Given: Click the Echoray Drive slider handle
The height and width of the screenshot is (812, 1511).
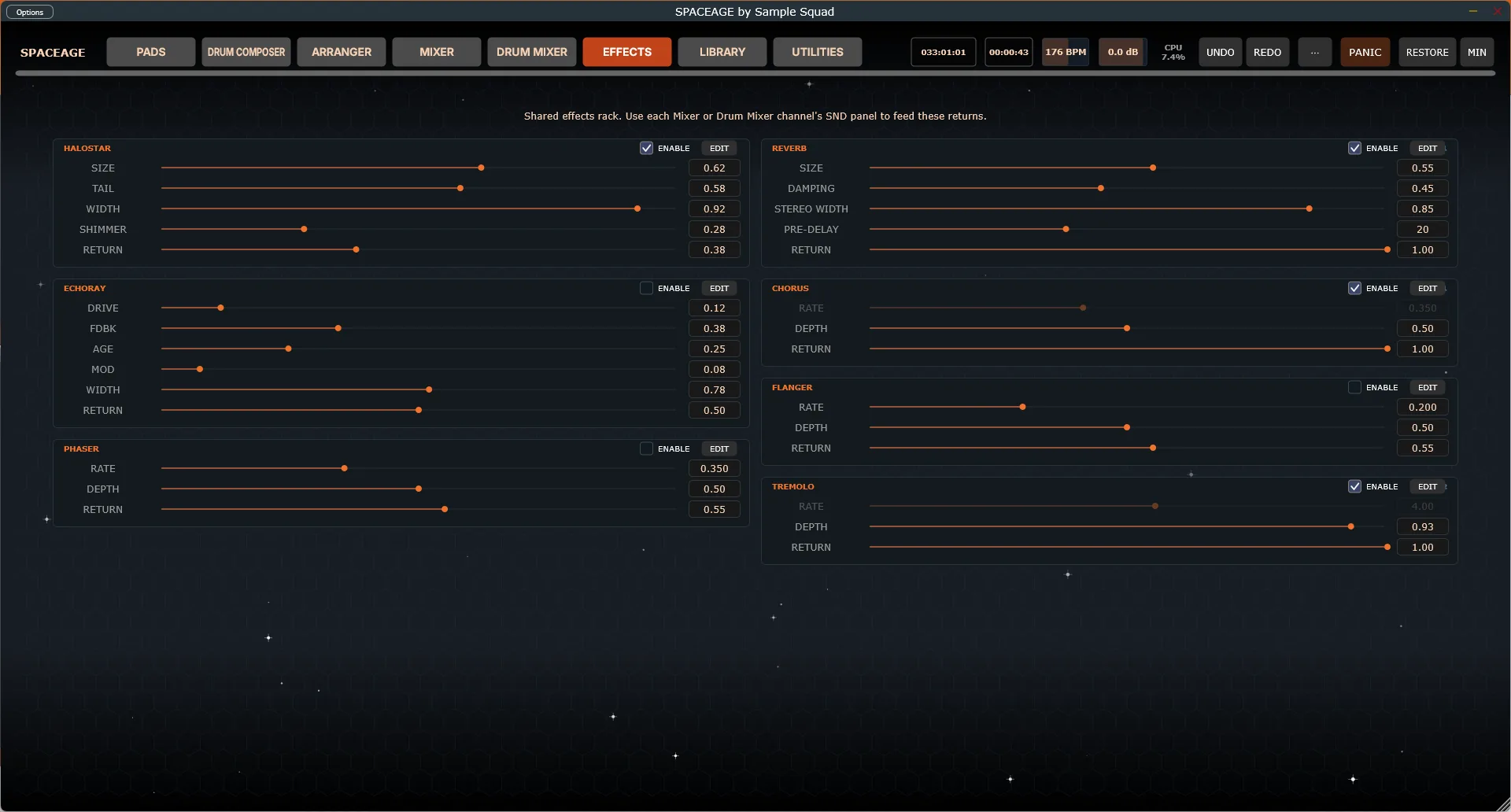Looking at the screenshot, I should click(x=220, y=308).
